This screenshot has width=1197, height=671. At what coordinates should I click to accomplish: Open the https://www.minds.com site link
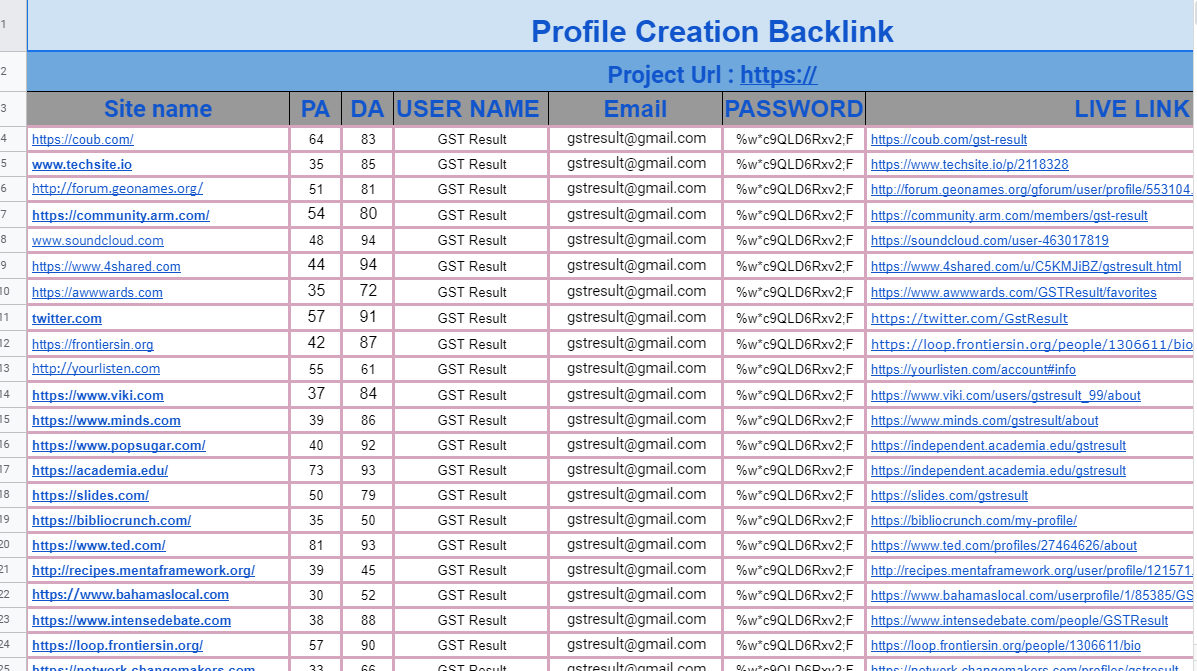(106, 420)
